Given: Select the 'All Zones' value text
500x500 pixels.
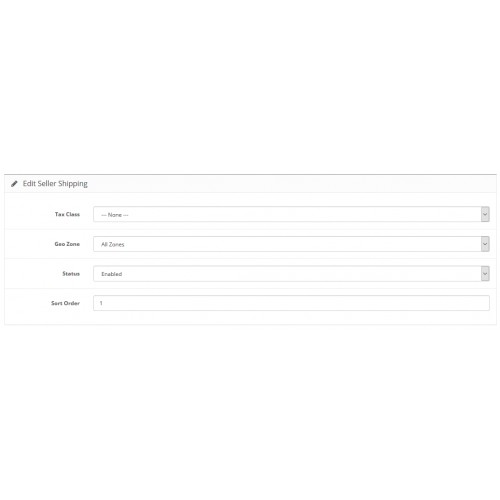Looking at the screenshot, I should coord(113,245).
